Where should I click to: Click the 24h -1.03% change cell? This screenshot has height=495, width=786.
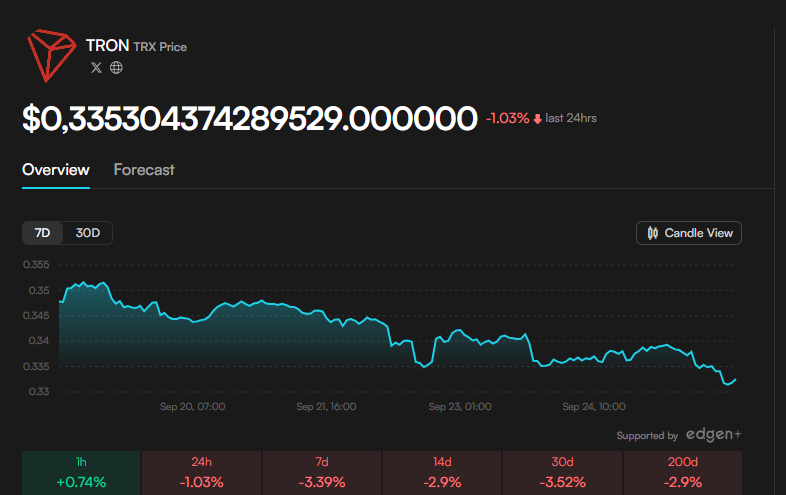pyautogui.click(x=202, y=473)
